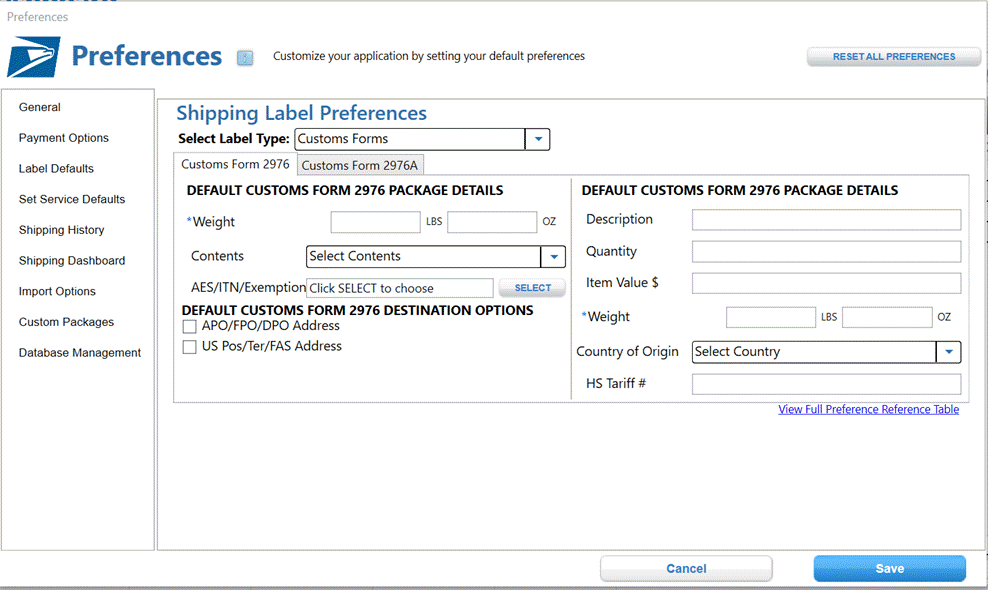Click SELECT button for AES/ITN/Exemption
Screen dimensions: 988x590
tap(532, 288)
